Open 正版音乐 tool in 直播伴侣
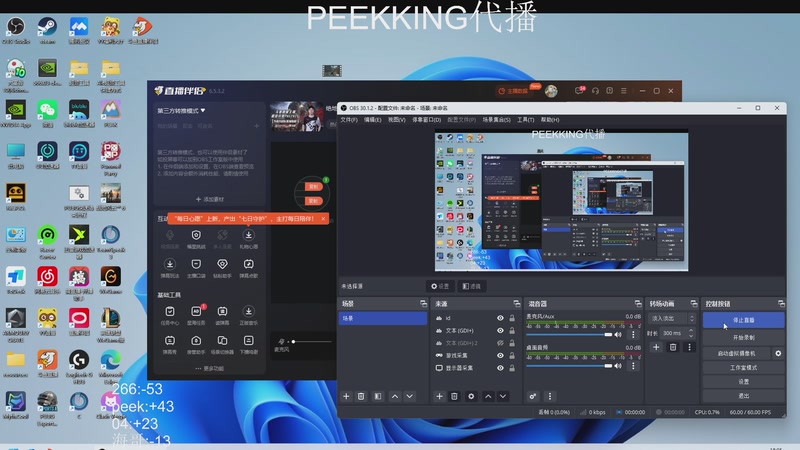This screenshot has height=450, width=800. click(248, 315)
